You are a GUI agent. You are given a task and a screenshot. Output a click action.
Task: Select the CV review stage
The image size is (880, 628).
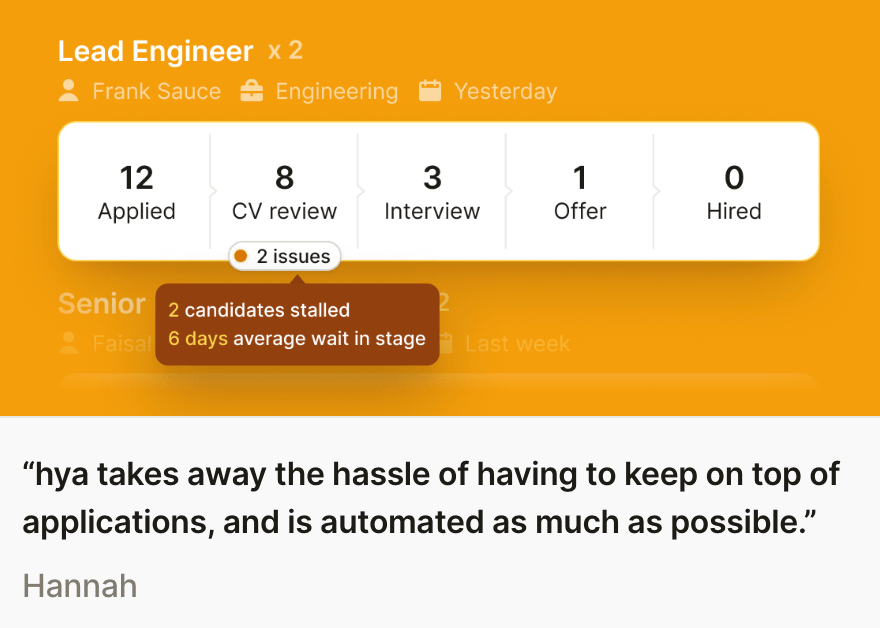[x=284, y=191]
